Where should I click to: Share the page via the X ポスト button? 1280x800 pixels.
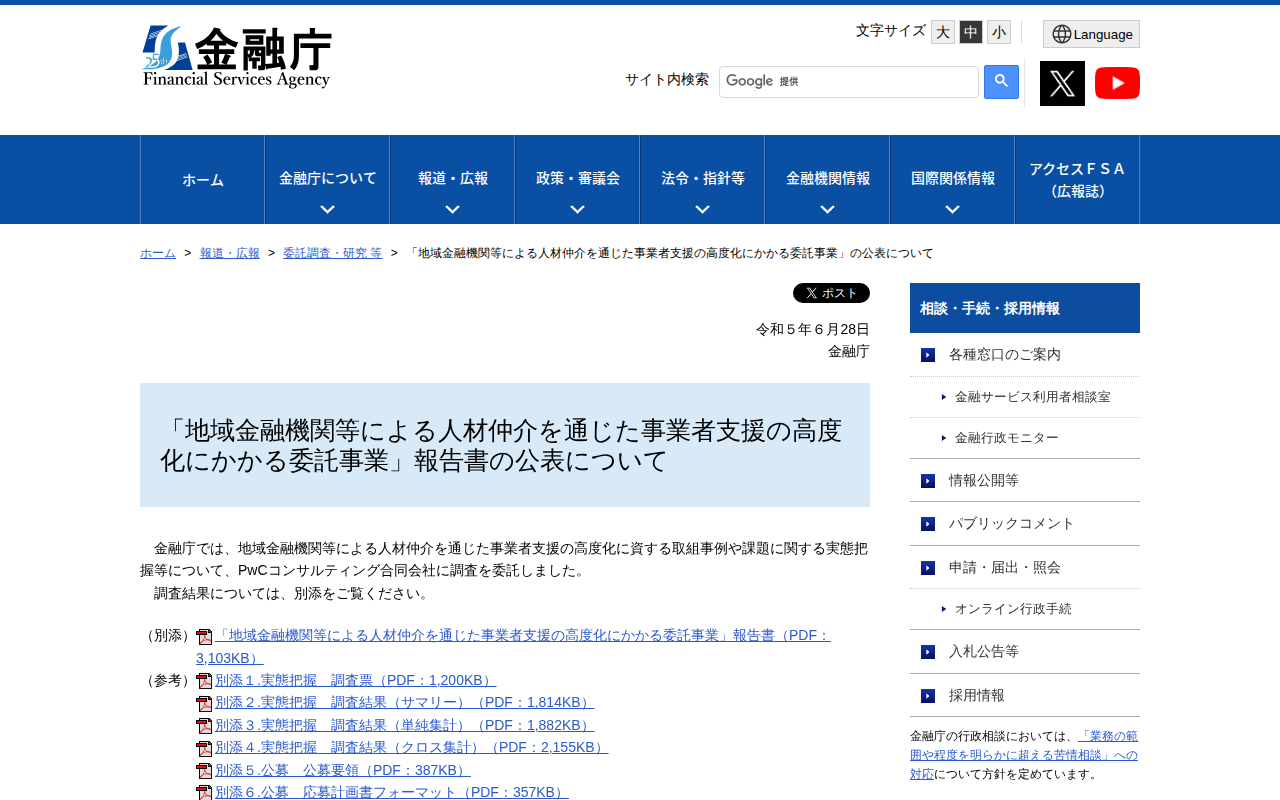point(830,292)
